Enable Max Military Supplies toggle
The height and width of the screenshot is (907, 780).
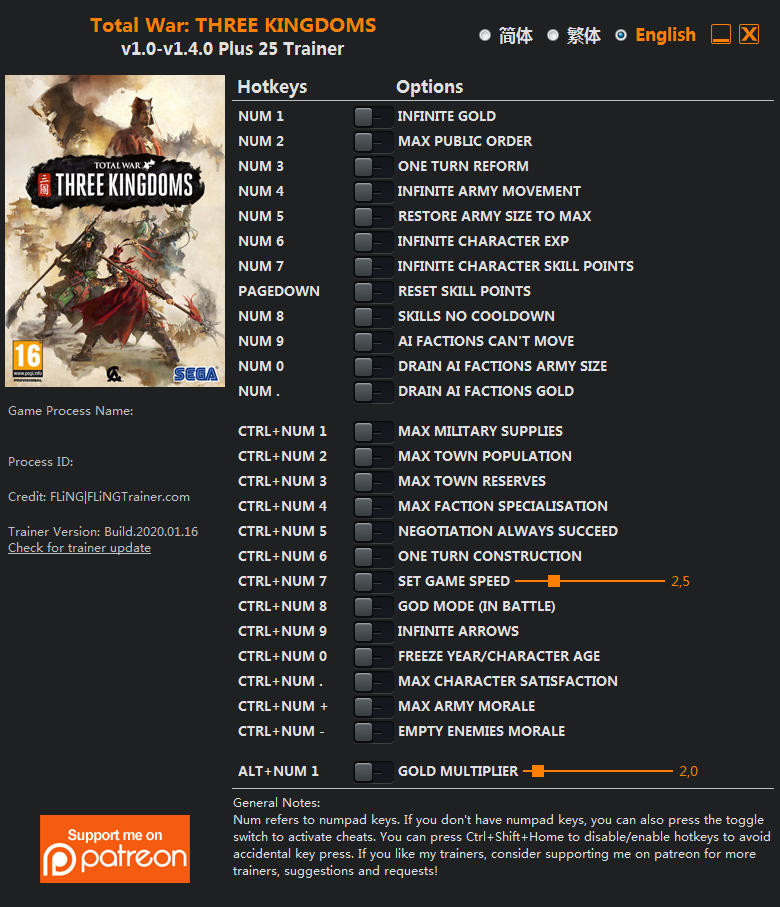[373, 432]
